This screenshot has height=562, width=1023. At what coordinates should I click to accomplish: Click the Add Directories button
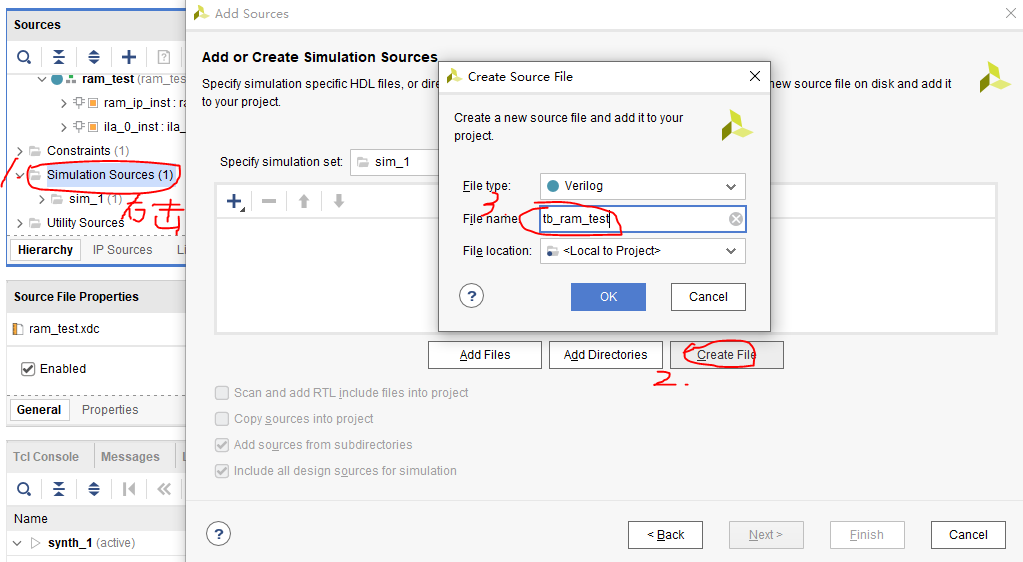pos(605,355)
